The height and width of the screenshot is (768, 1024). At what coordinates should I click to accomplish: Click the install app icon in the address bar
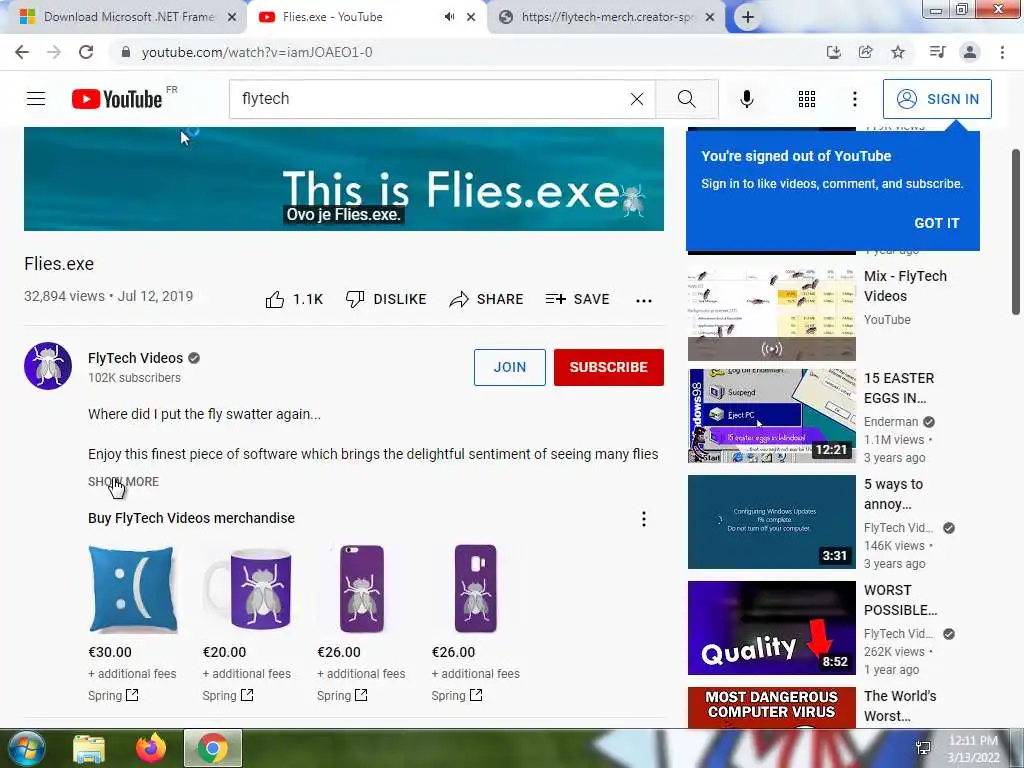tap(834, 52)
